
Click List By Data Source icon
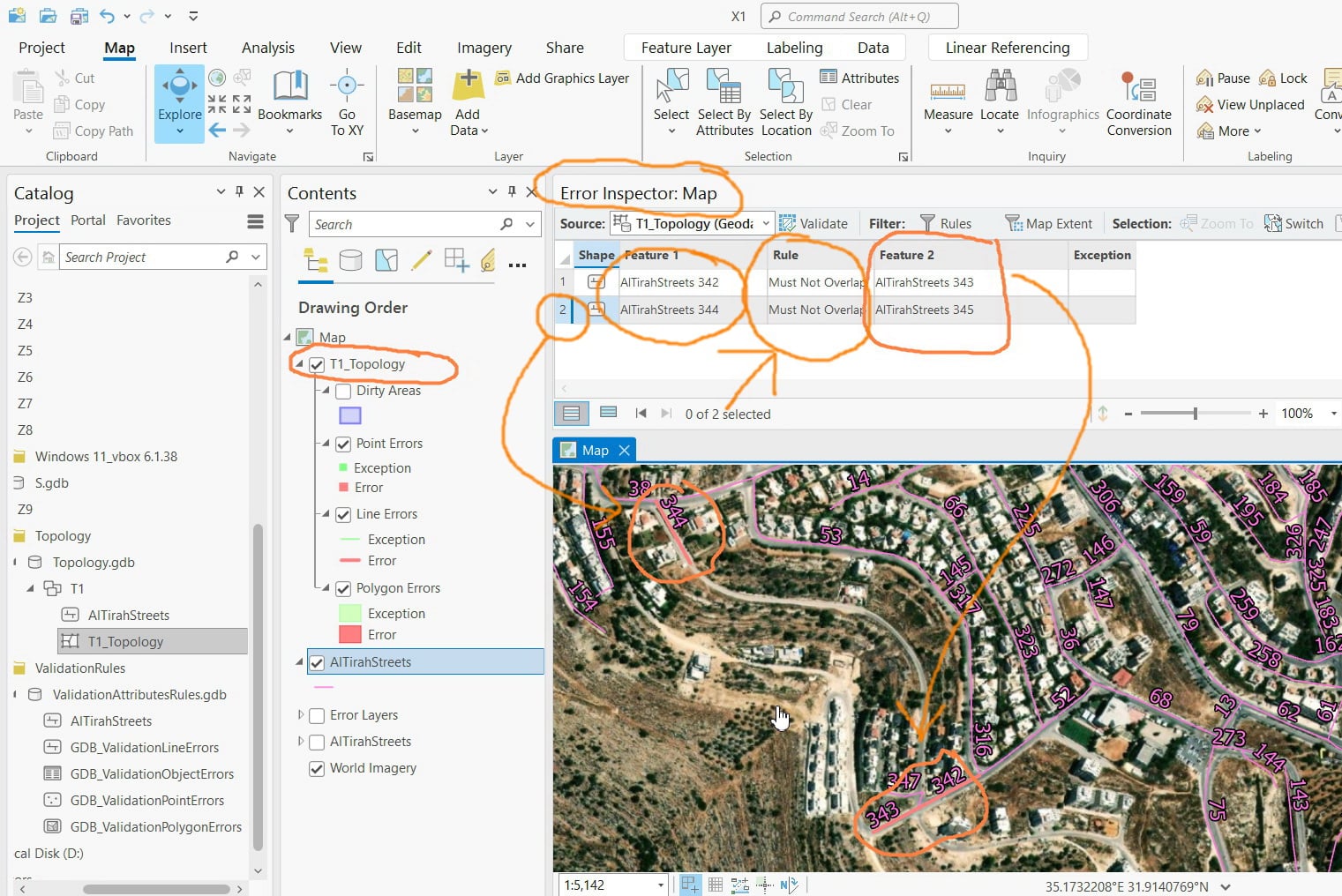point(351,260)
